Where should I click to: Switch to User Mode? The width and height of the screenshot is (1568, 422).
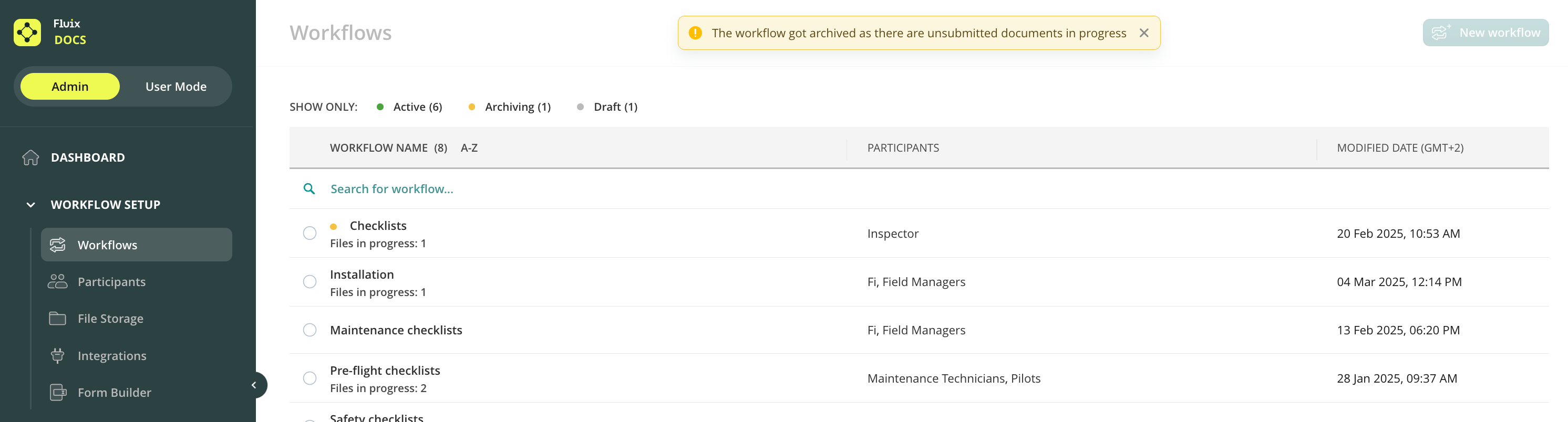[x=176, y=87]
